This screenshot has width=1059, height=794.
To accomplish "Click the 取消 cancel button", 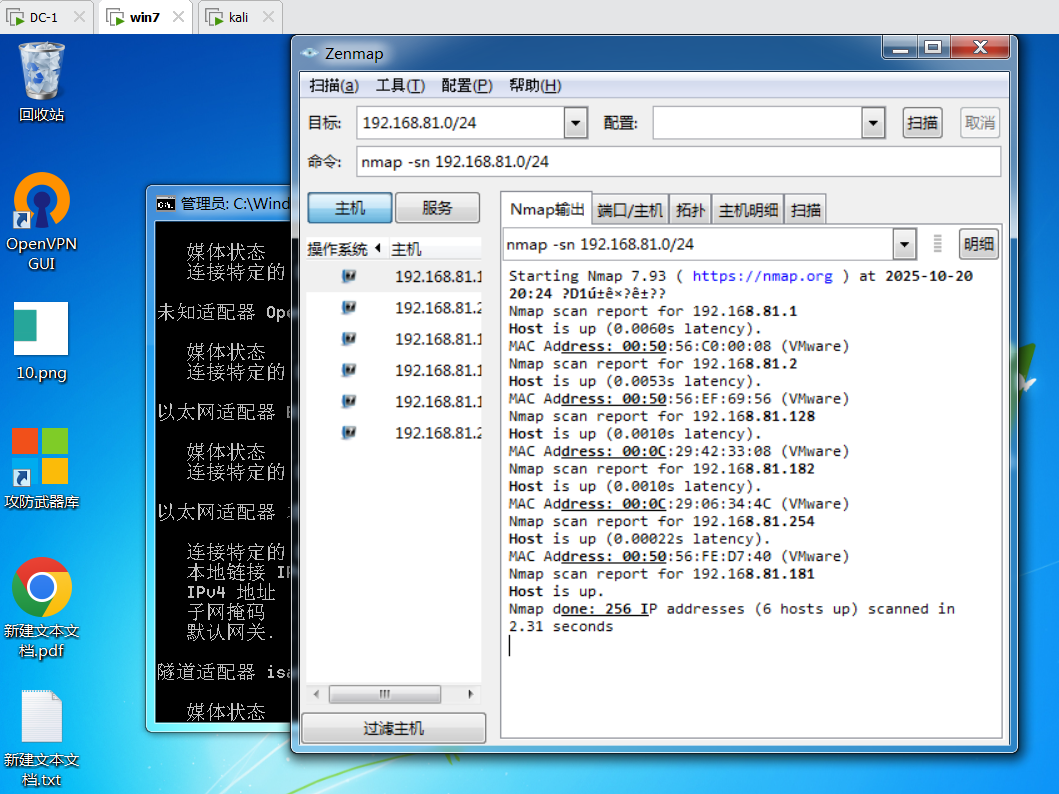I will pos(980,123).
